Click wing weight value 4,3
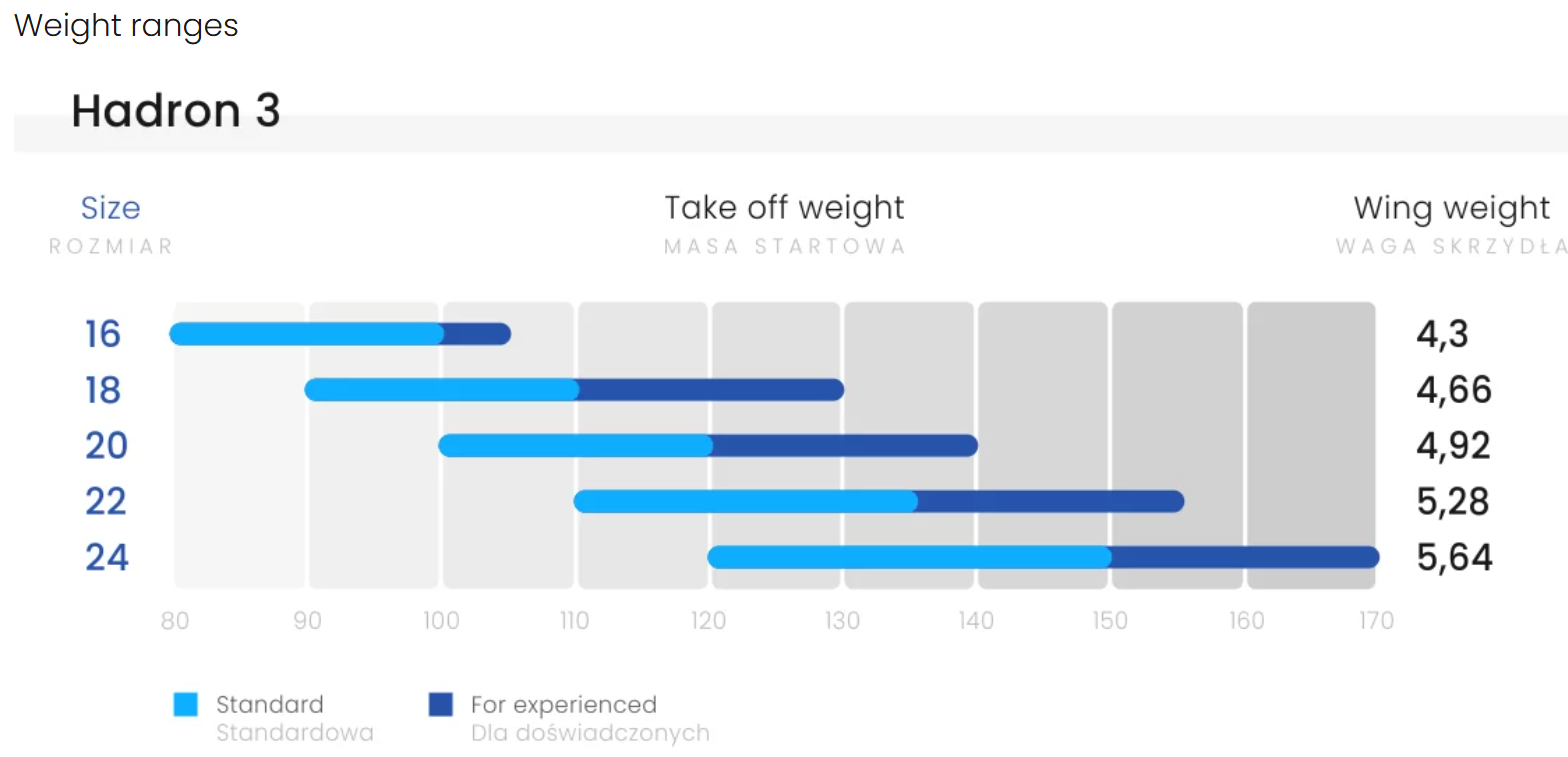This screenshot has height=757, width=1568. [x=1442, y=334]
